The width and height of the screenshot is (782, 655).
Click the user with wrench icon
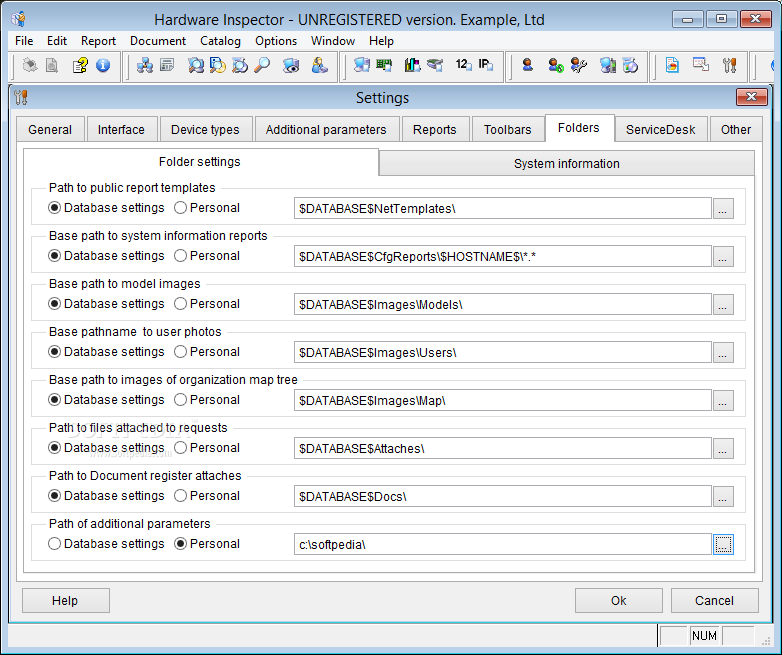pos(579,65)
